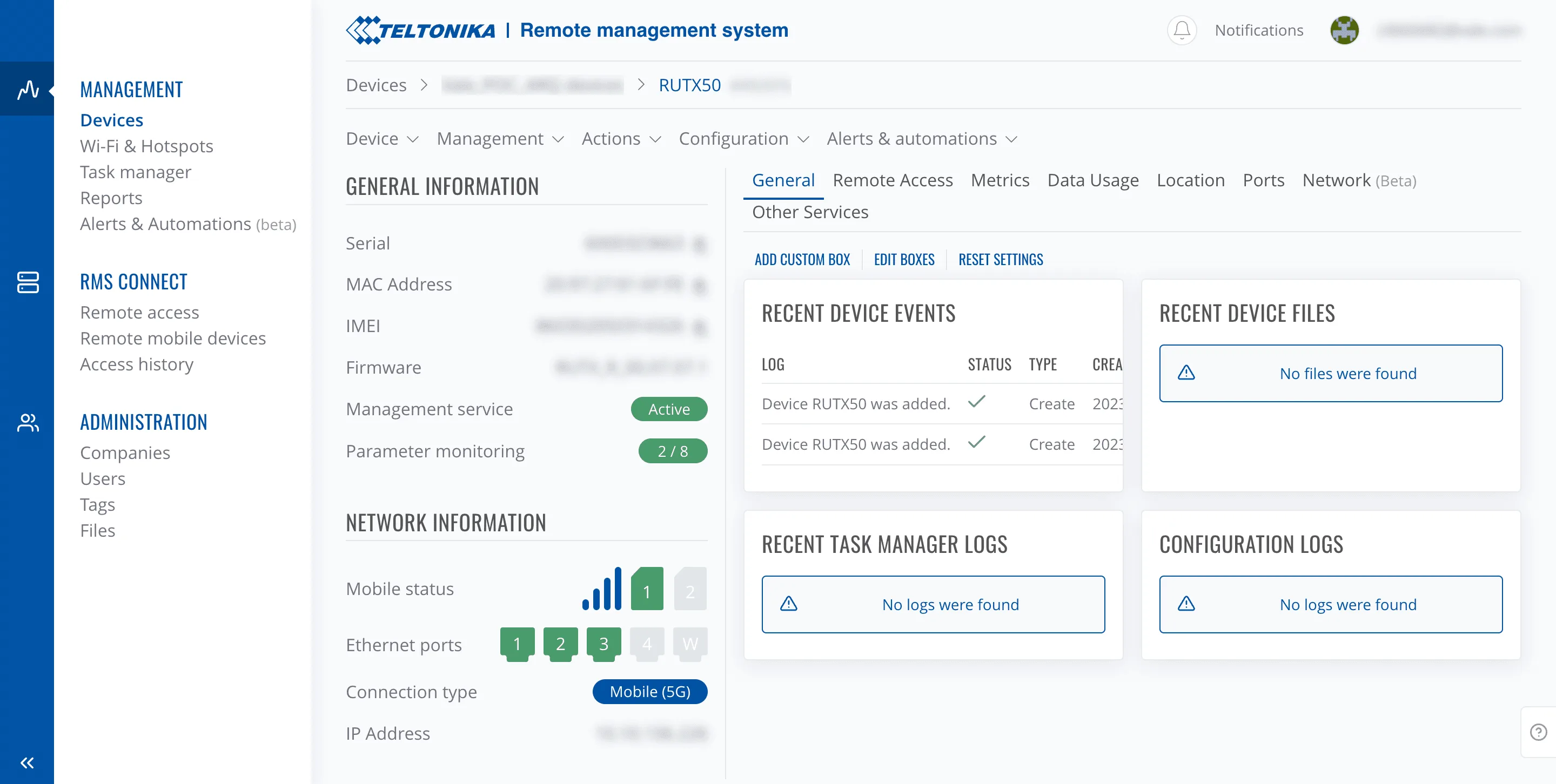Click EDIT BOXES

click(904, 260)
